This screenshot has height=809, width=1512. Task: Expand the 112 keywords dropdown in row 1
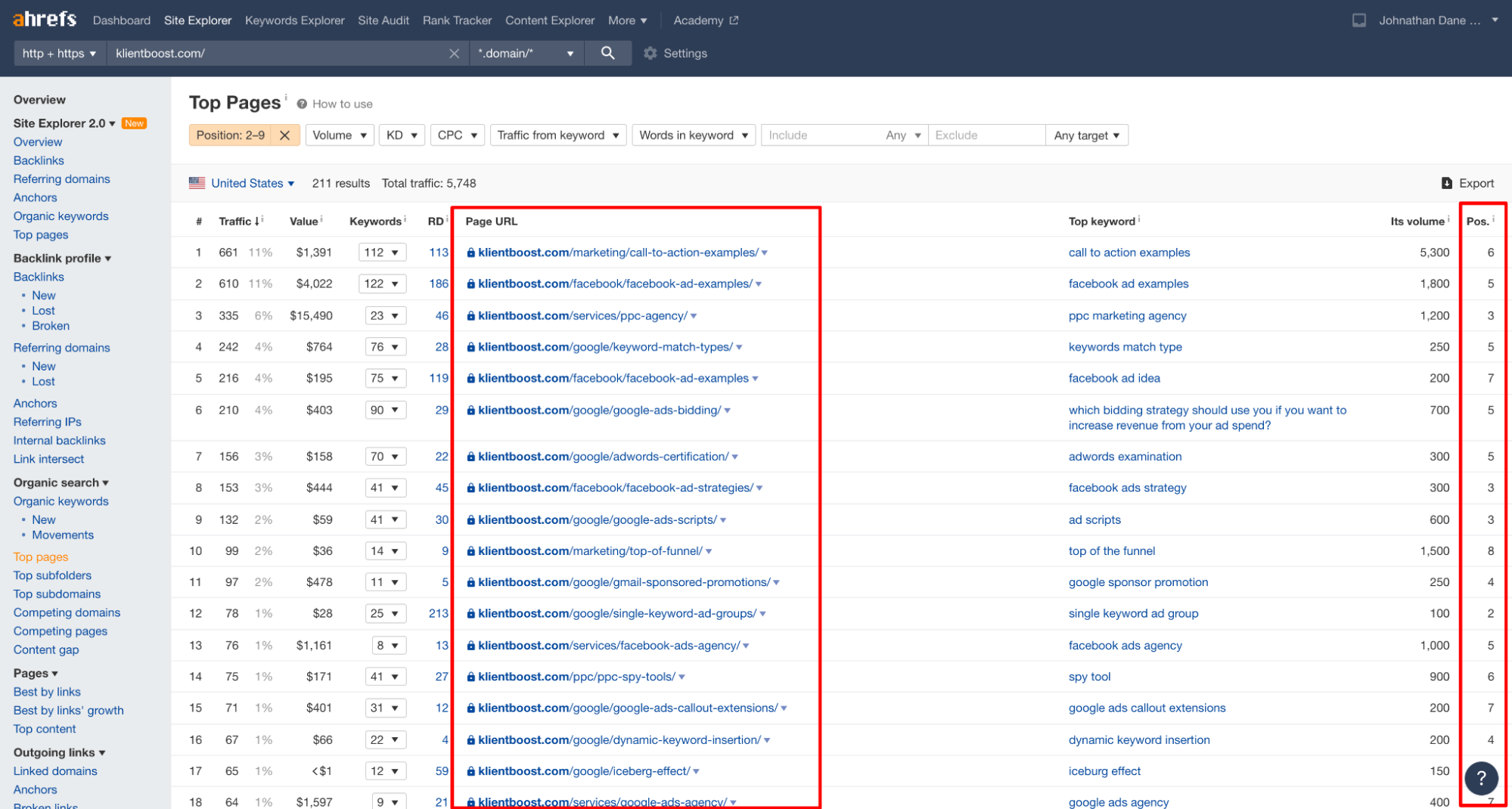(382, 253)
